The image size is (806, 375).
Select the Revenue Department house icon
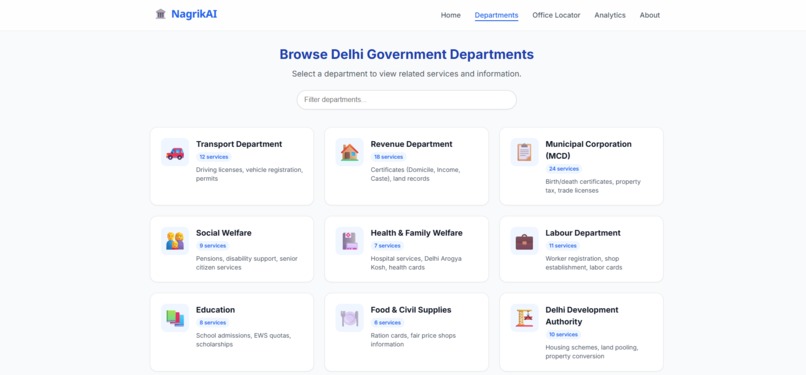350,152
